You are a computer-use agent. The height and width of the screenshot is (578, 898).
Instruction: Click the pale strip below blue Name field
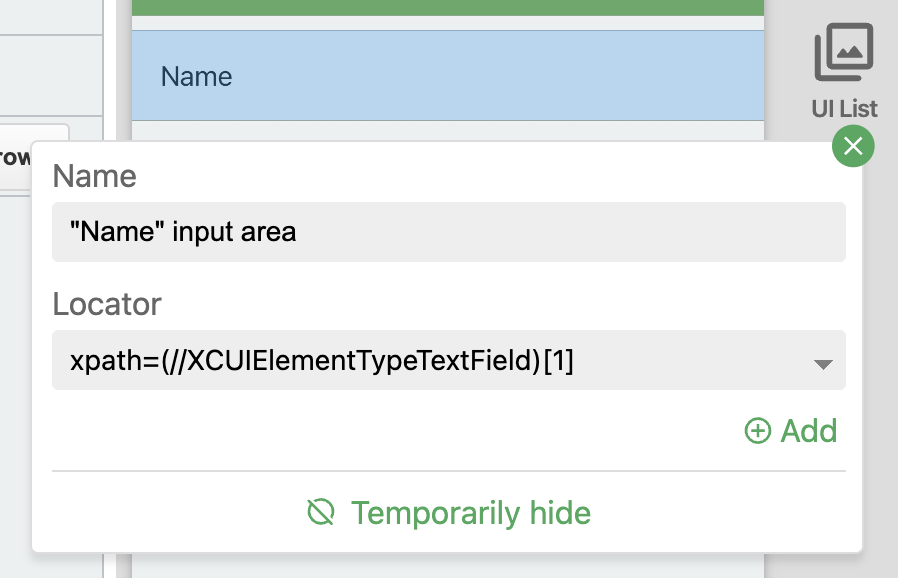[448, 131]
